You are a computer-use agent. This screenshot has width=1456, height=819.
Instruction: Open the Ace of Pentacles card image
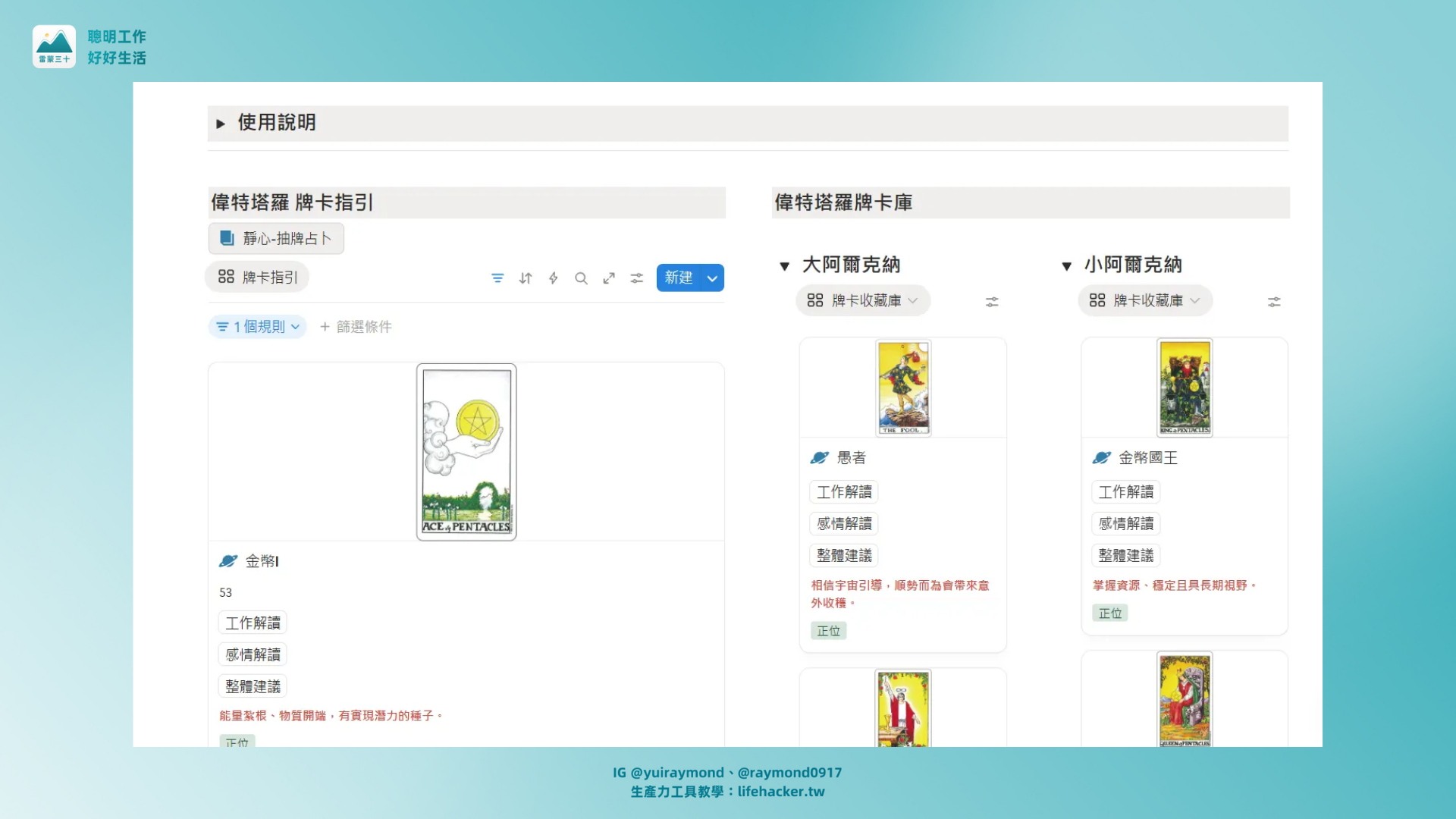click(466, 452)
